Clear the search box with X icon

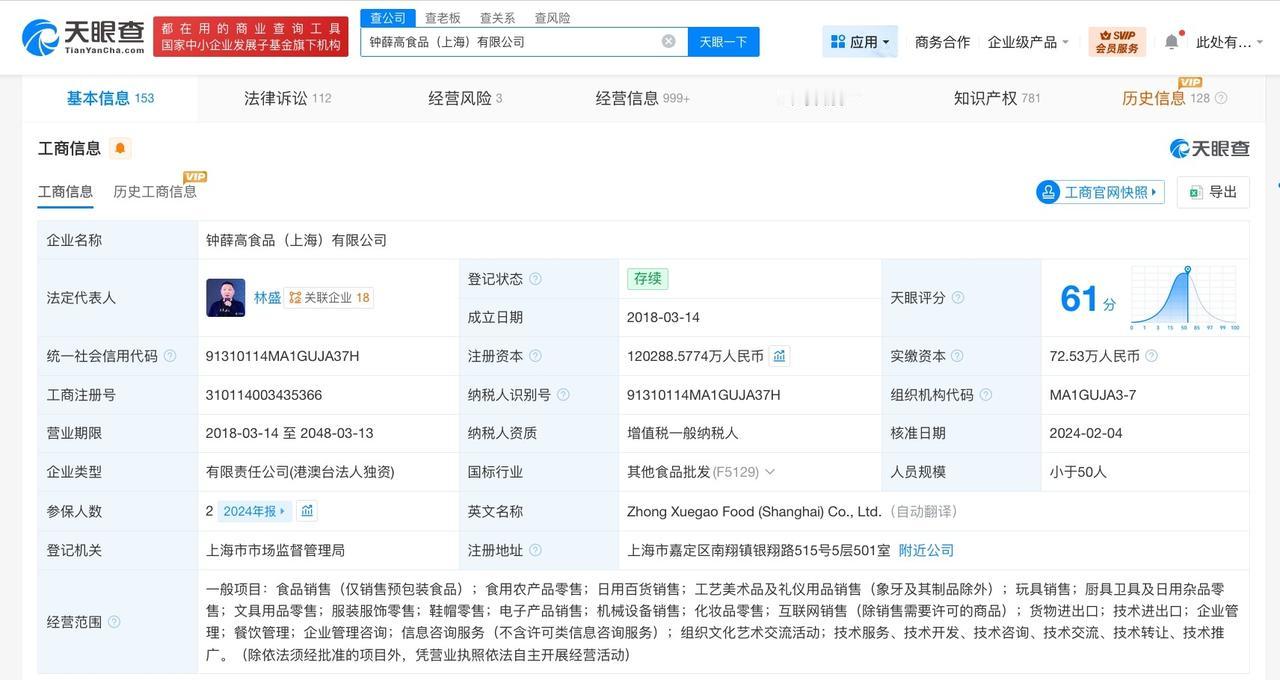click(668, 41)
